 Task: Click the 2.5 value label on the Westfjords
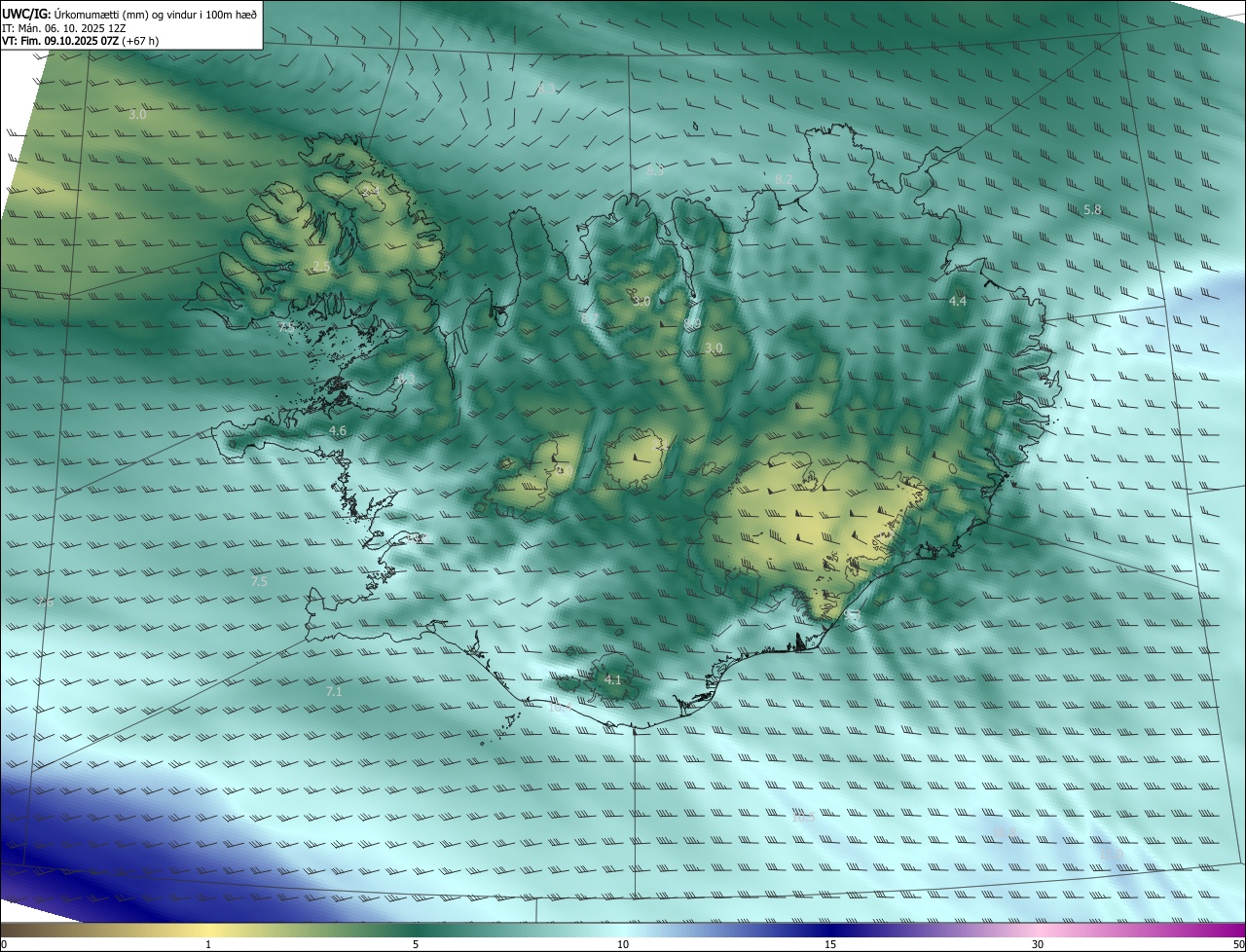tap(322, 267)
